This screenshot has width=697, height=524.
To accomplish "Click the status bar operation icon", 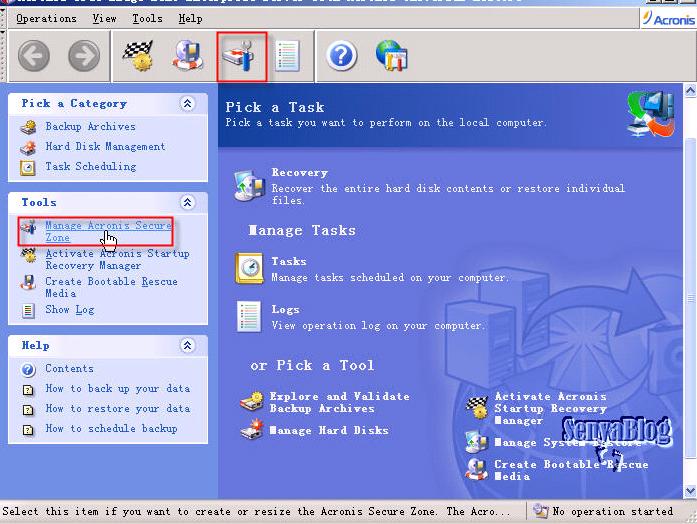I will coord(540,511).
